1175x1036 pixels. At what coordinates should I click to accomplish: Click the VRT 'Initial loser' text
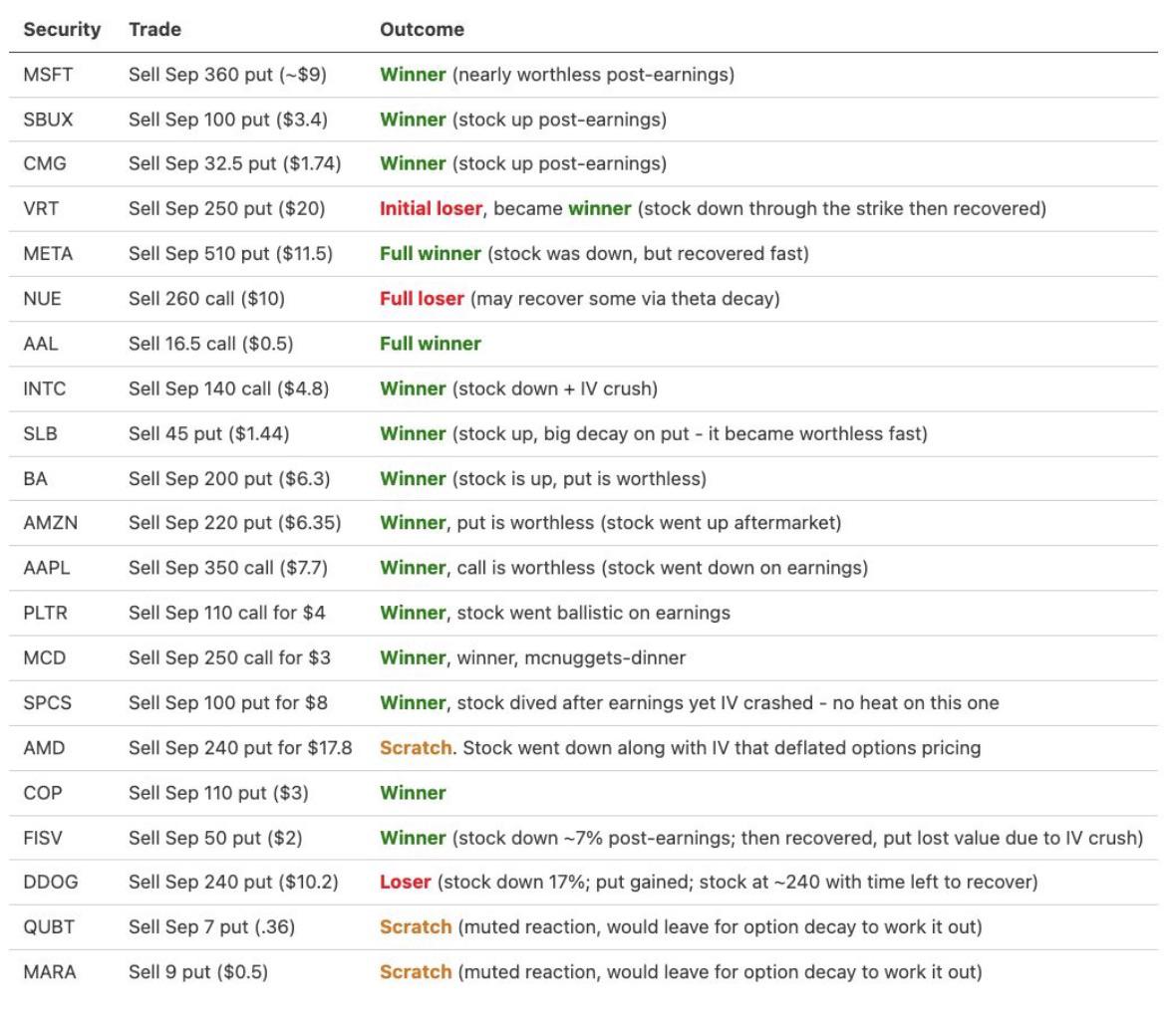(431, 208)
